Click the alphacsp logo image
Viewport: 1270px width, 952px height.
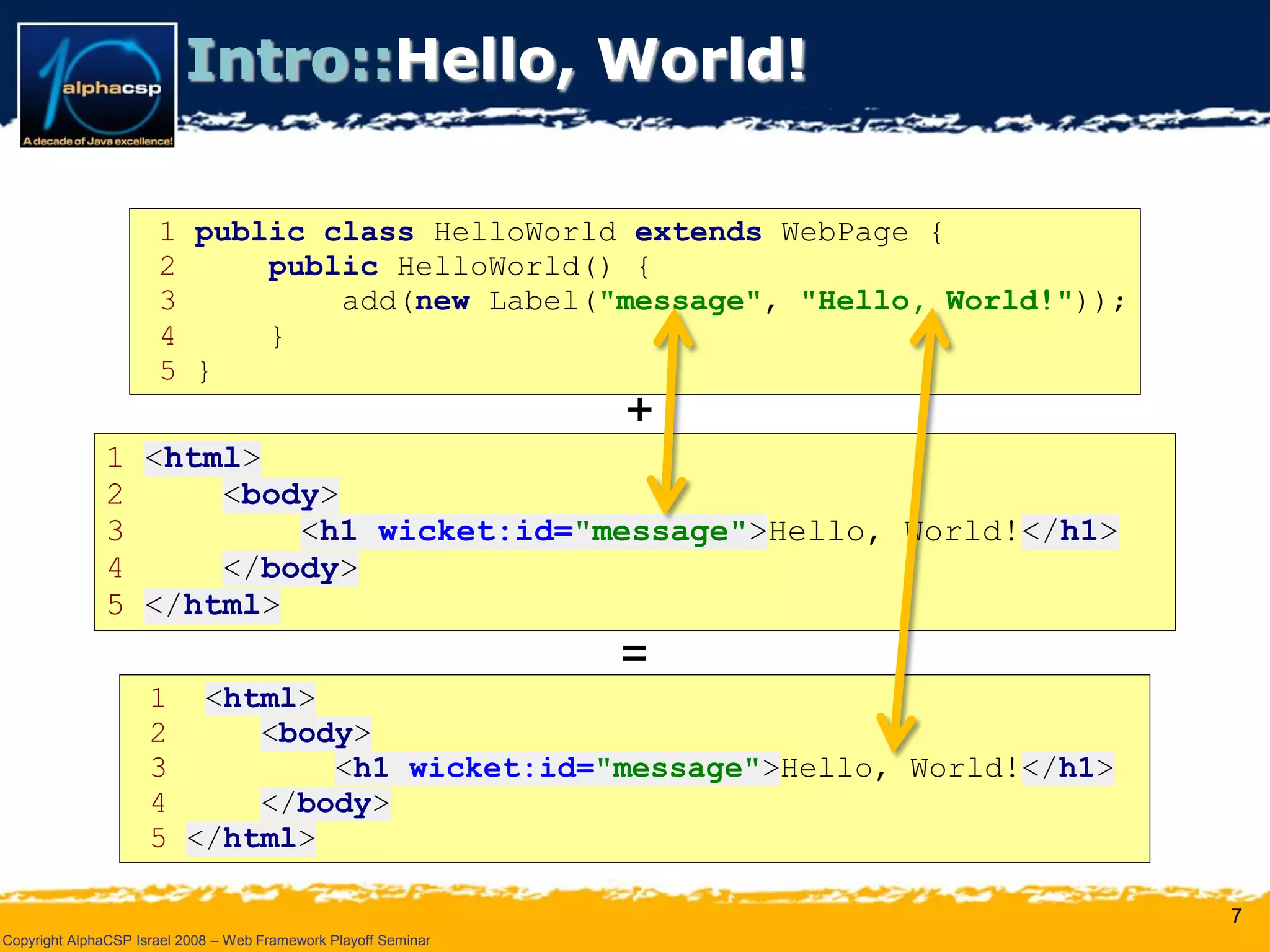[x=97, y=85]
